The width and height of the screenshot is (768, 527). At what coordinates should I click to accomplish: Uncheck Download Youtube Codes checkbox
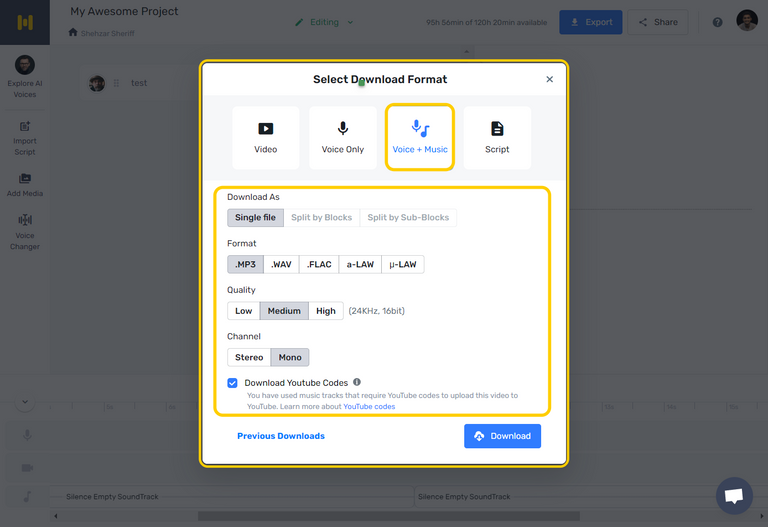[233, 383]
